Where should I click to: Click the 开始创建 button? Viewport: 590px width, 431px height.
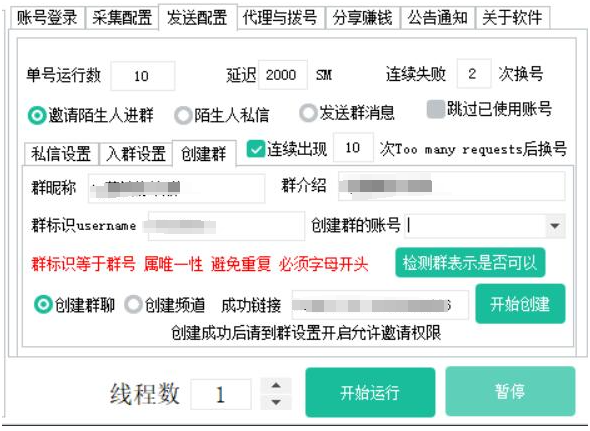click(520, 304)
